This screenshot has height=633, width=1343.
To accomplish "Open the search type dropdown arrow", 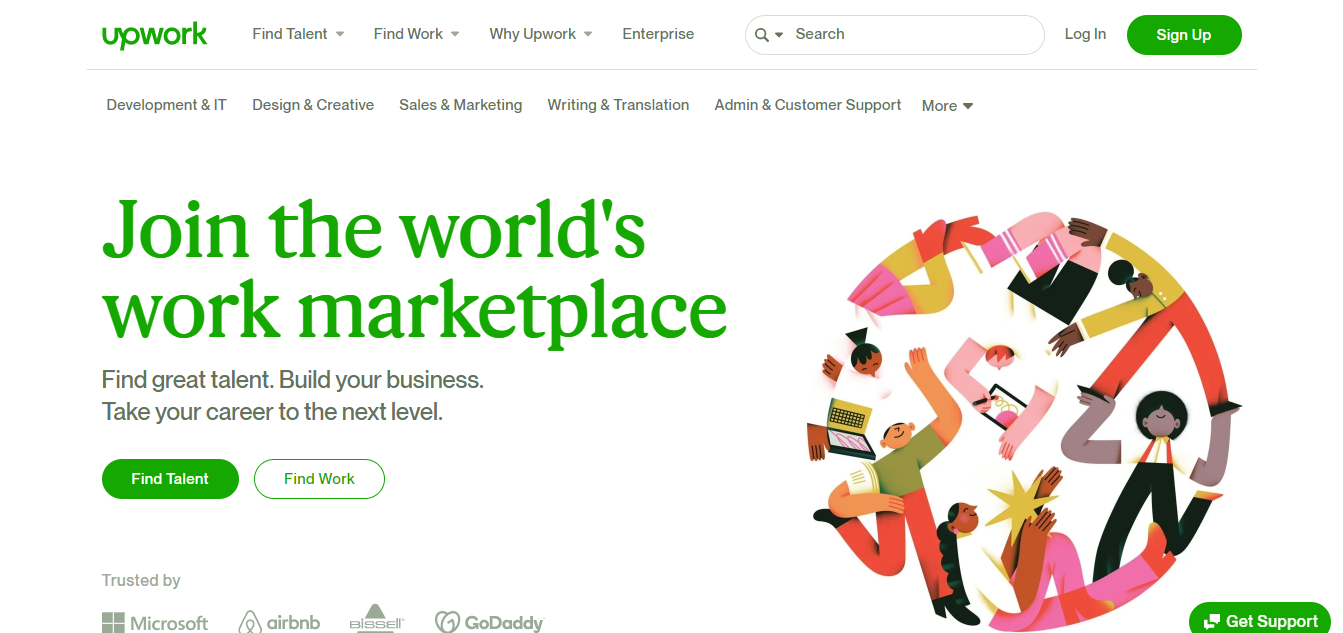I will click(x=779, y=35).
